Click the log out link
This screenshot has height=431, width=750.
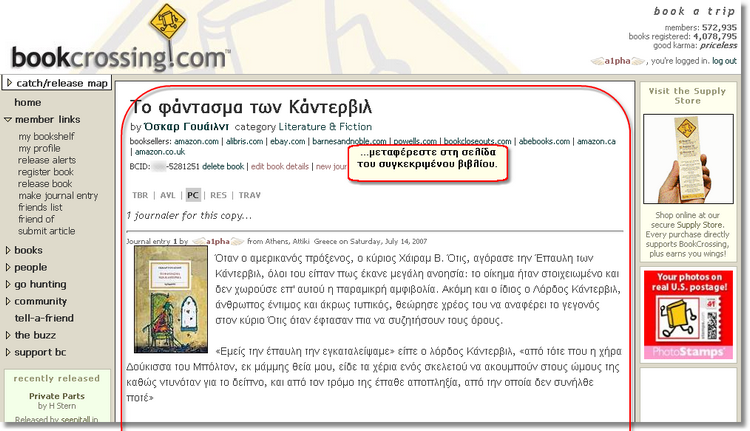(x=724, y=61)
